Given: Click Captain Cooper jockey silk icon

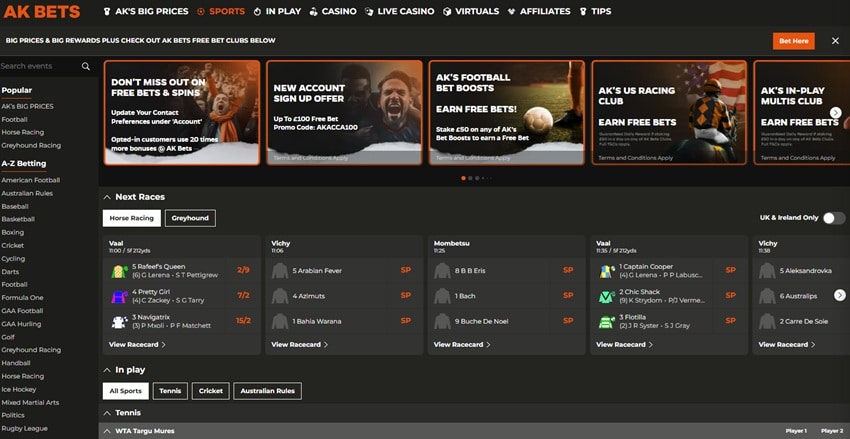Looking at the screenshot, I should [607, 271].
